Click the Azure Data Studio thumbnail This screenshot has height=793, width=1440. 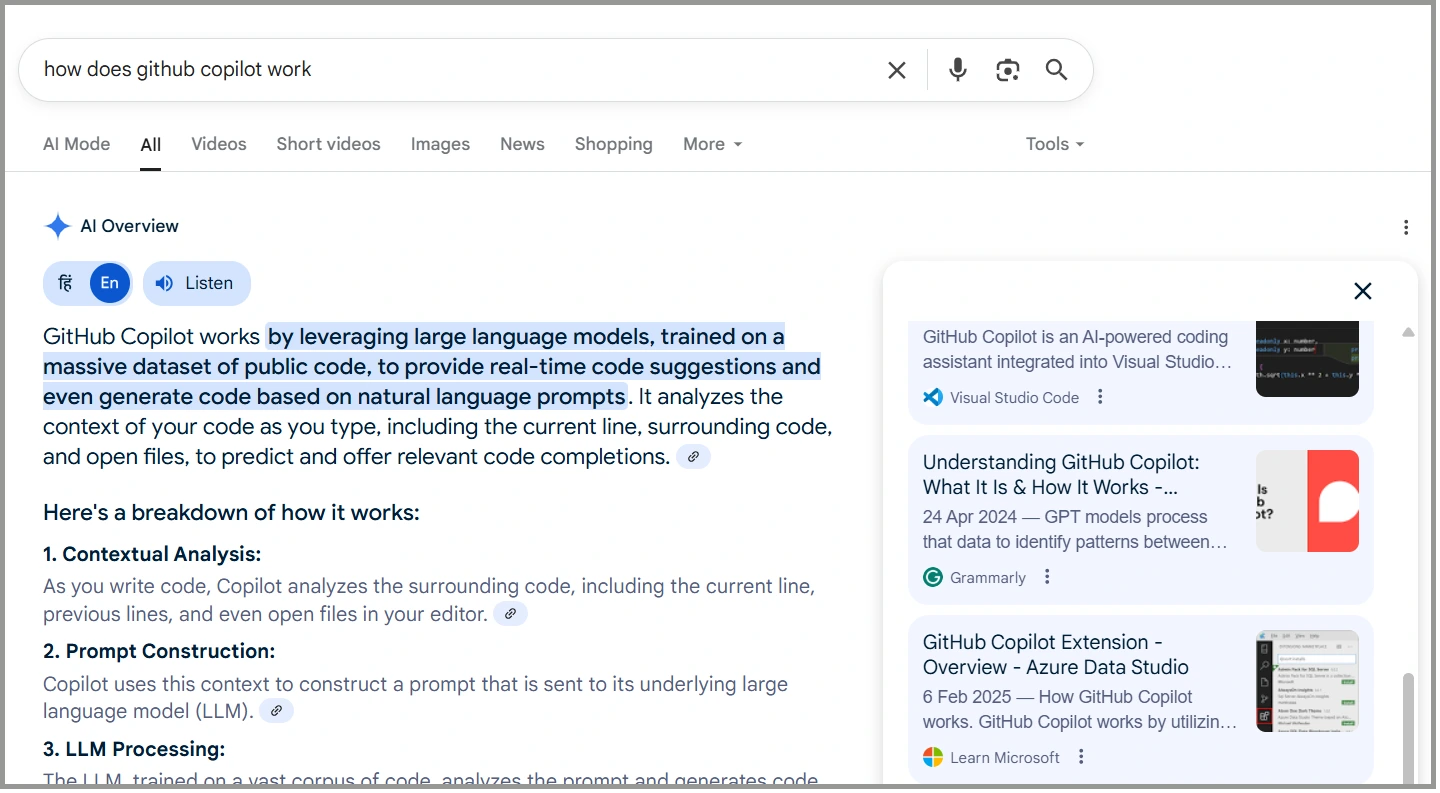click(1307, 681)
